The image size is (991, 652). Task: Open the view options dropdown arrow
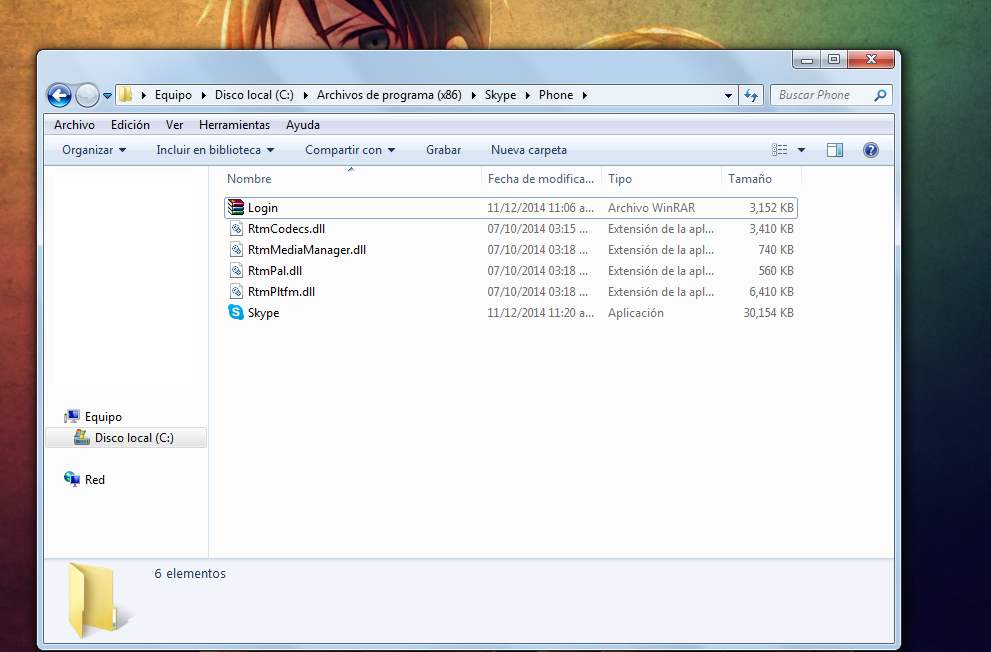tap(801, 150)
